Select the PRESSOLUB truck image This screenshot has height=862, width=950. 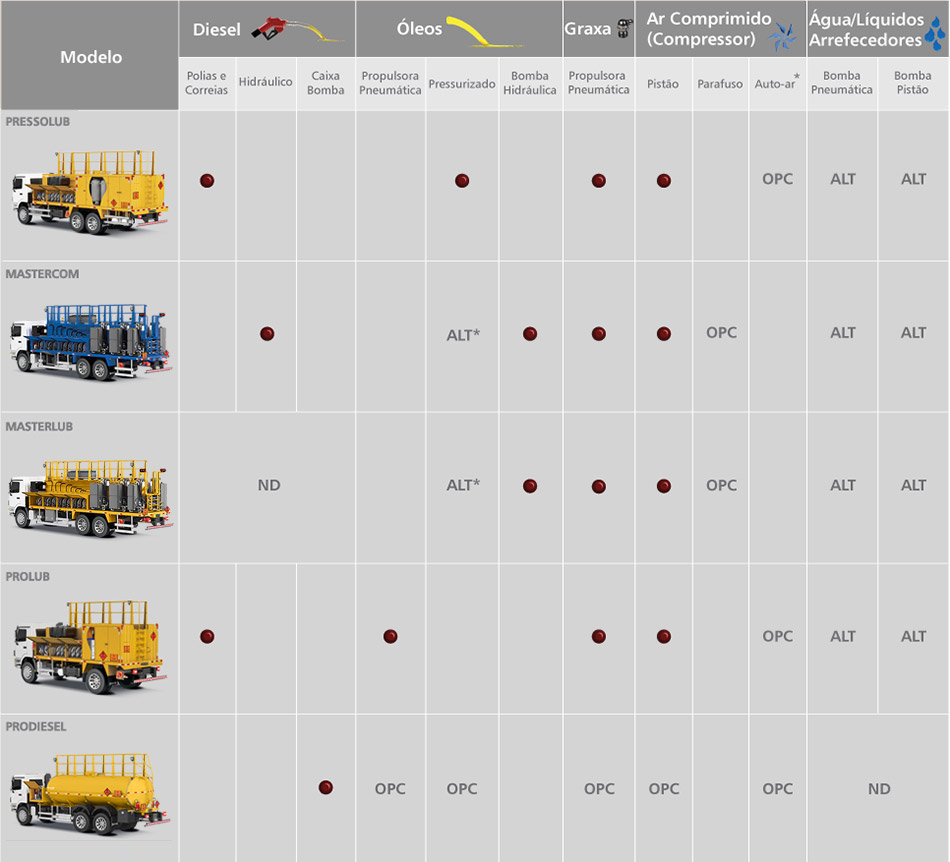click(x=90, y=191)
